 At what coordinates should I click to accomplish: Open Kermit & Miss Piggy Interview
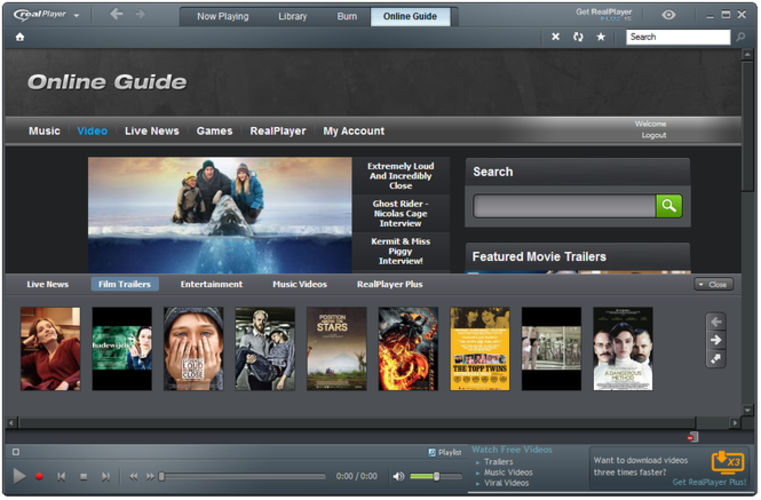tap(401, 251)
